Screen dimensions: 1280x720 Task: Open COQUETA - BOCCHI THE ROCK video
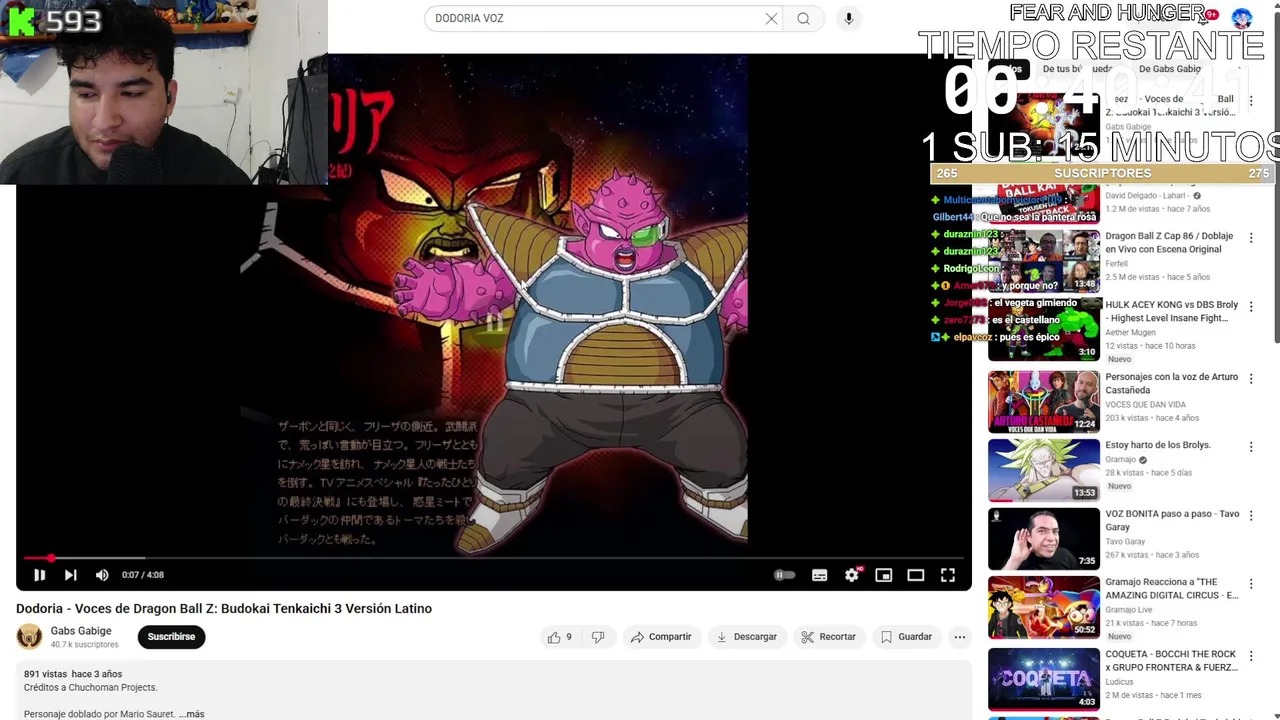click(x=1044, y=679)
